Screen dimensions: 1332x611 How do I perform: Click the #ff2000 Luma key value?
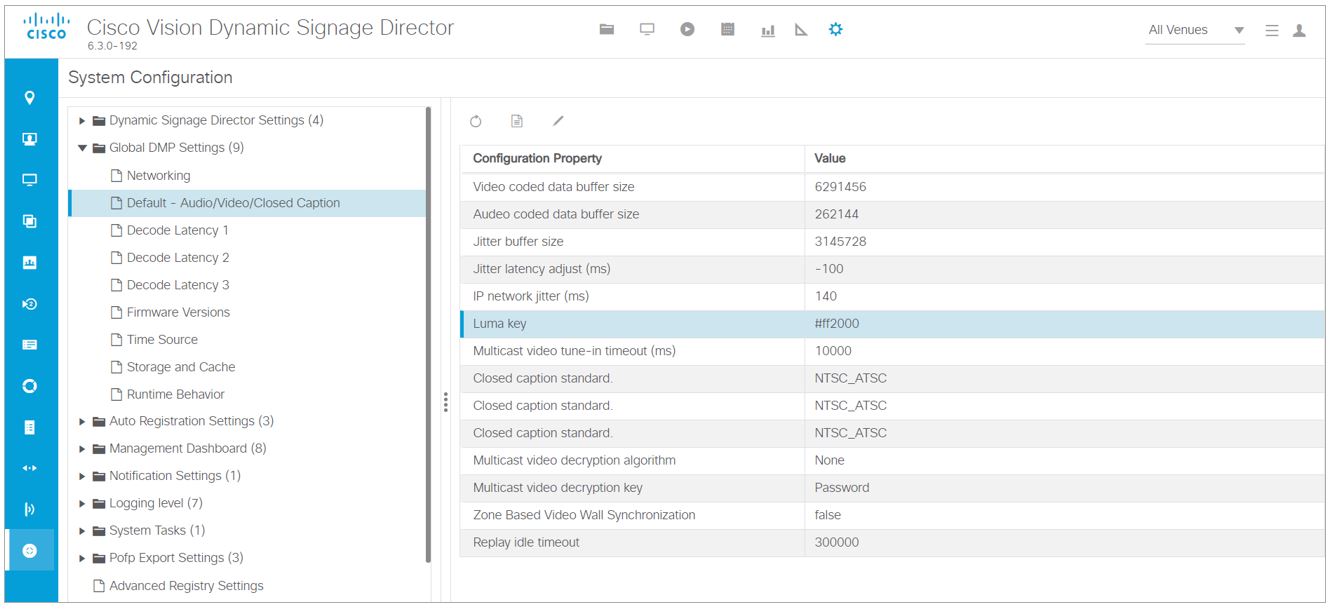click(x=837, y=324)
